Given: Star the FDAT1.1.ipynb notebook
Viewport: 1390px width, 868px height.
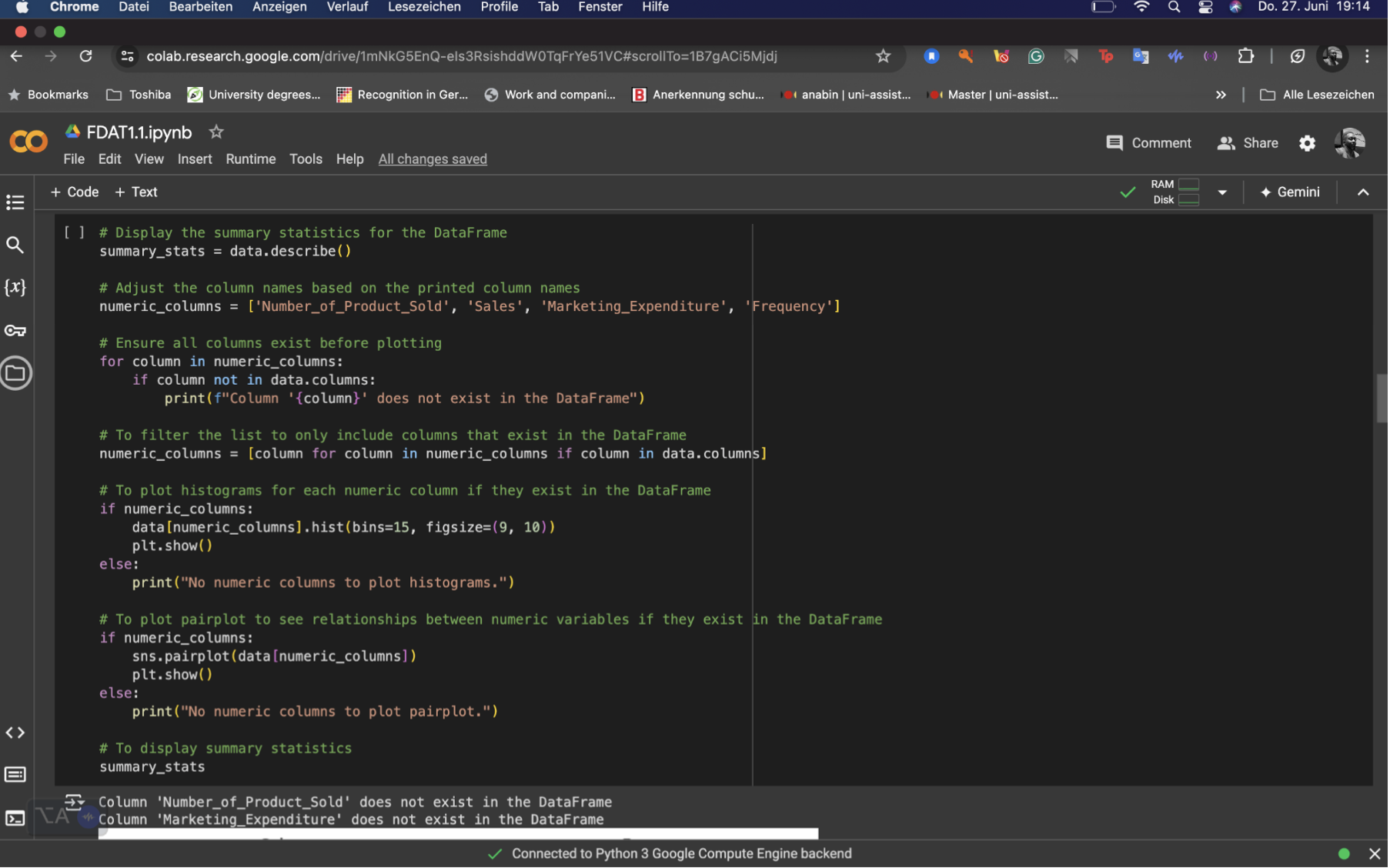Looking at the screenshot, I should pyautogui.click(x=216, y=132).
